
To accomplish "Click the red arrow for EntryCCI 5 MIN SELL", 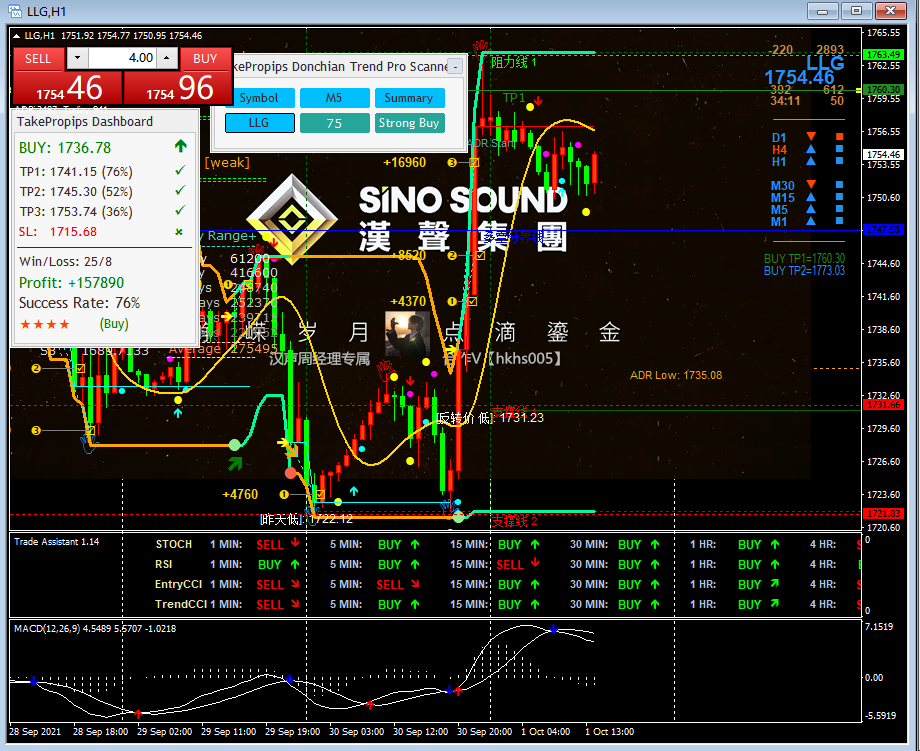I will (x=415, y=584).
